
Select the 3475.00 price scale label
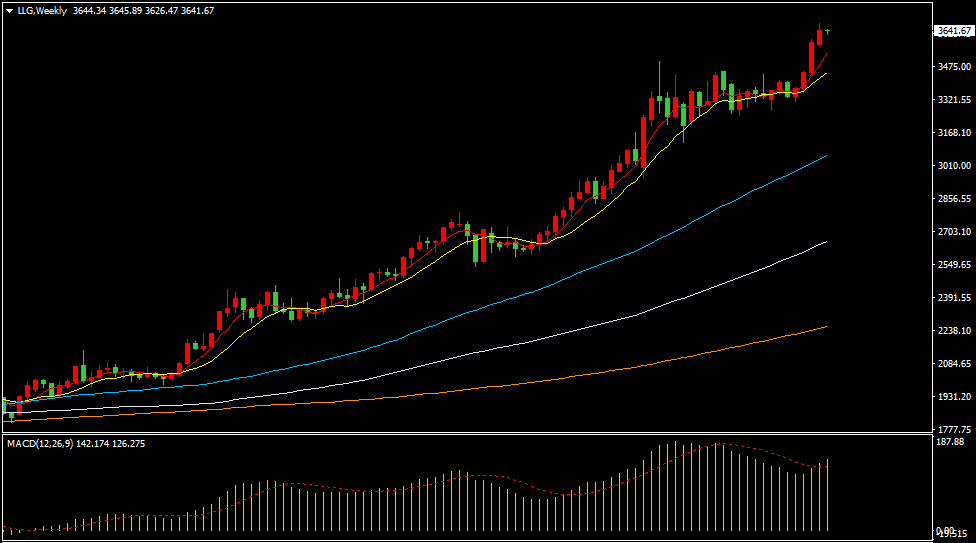point(954,67)
